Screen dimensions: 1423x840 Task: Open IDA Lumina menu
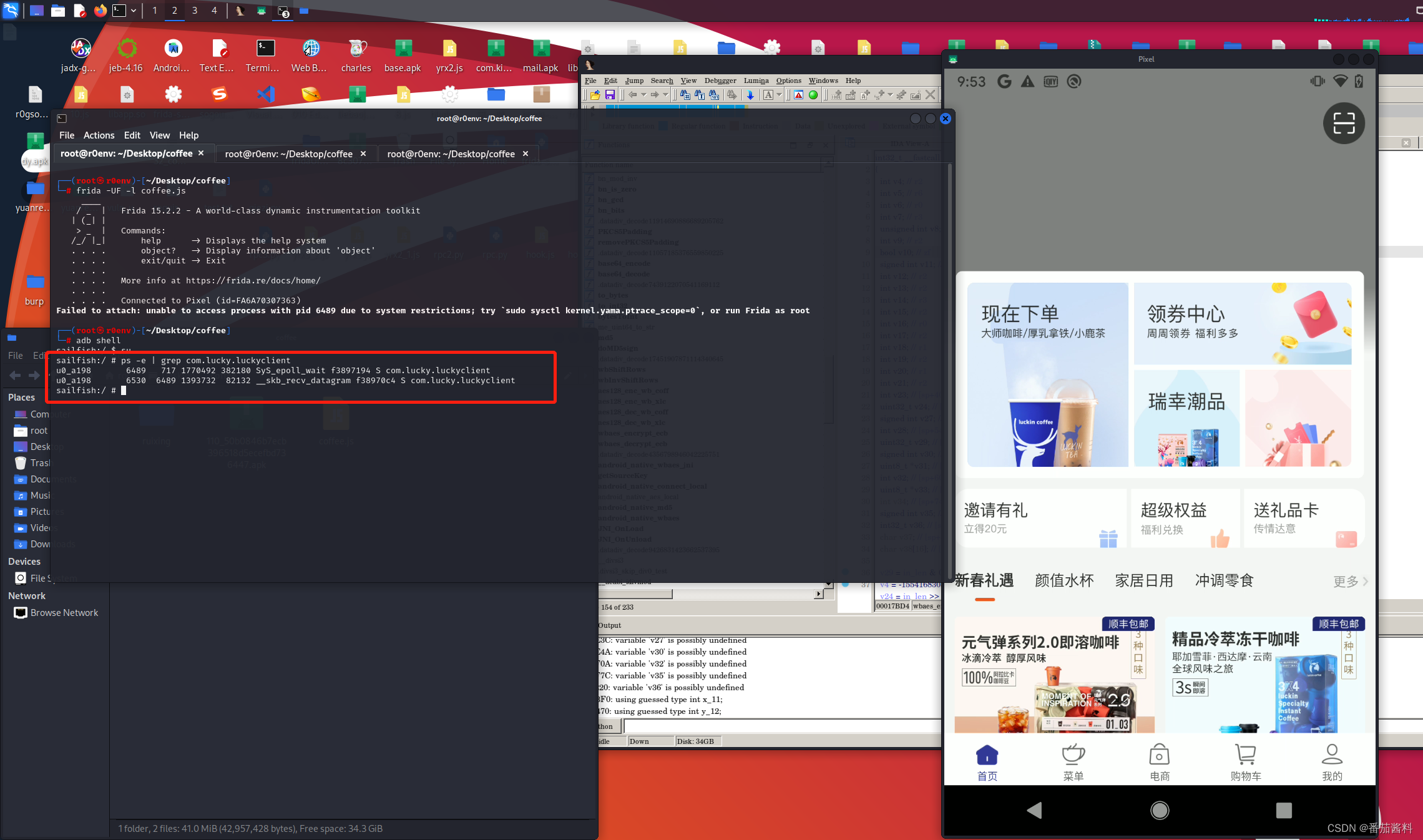[756, 81]
